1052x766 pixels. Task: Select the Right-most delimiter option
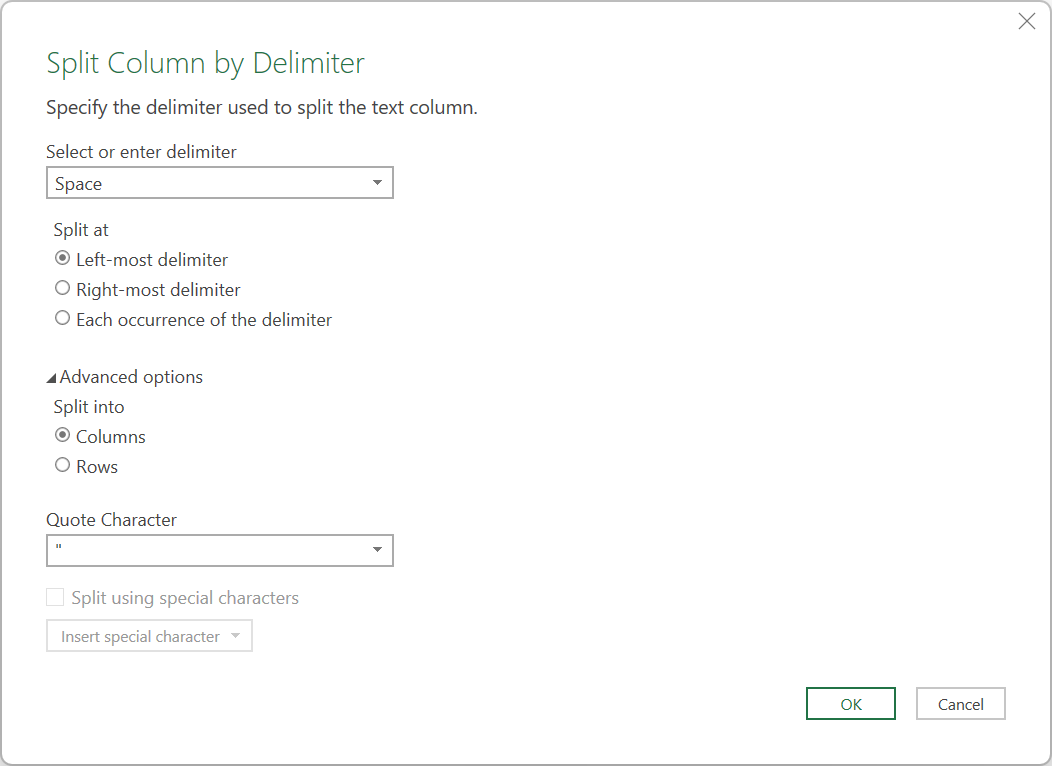pos(62,289)
